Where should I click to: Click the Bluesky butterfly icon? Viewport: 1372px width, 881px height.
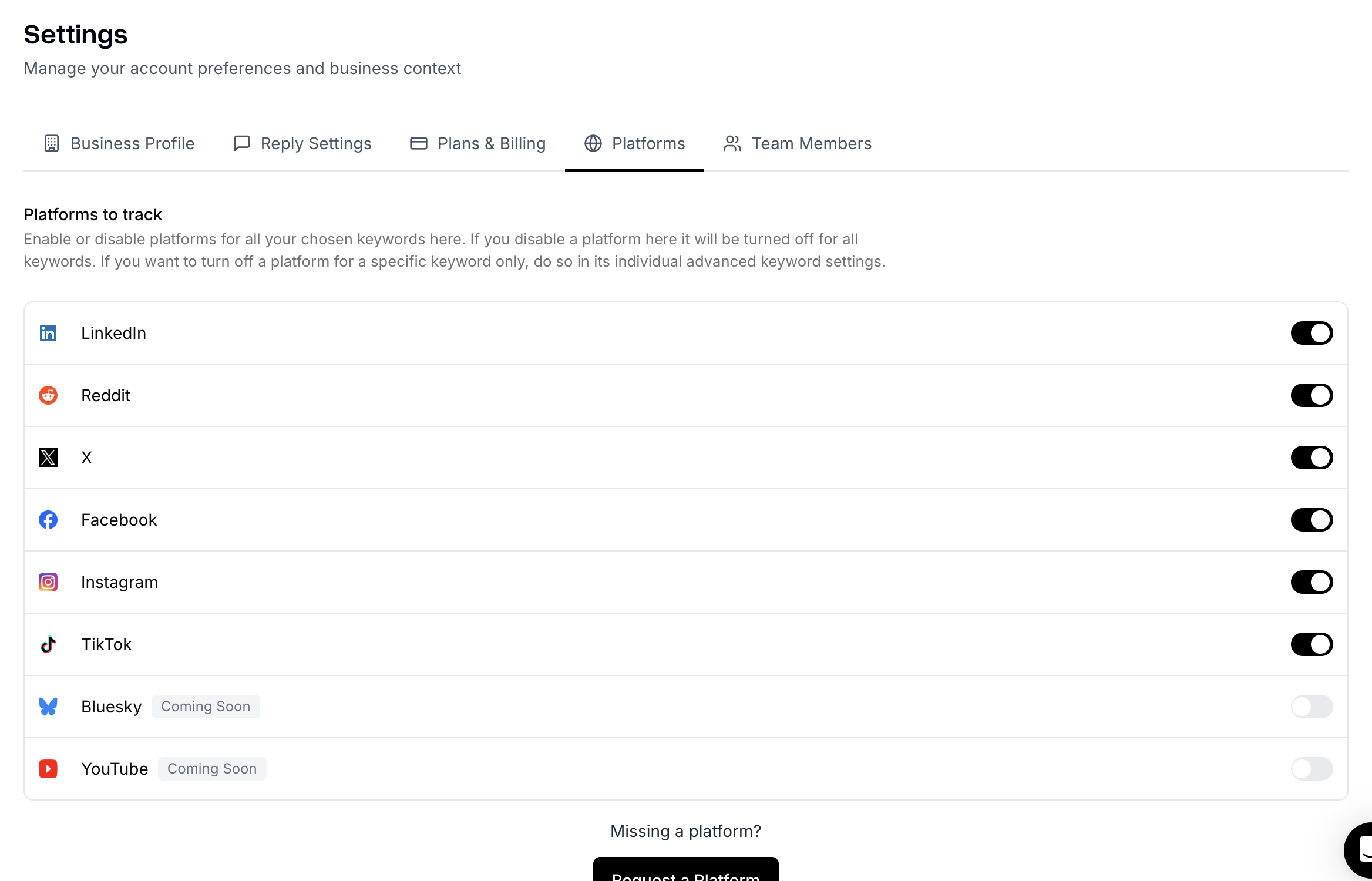point(48,707)
